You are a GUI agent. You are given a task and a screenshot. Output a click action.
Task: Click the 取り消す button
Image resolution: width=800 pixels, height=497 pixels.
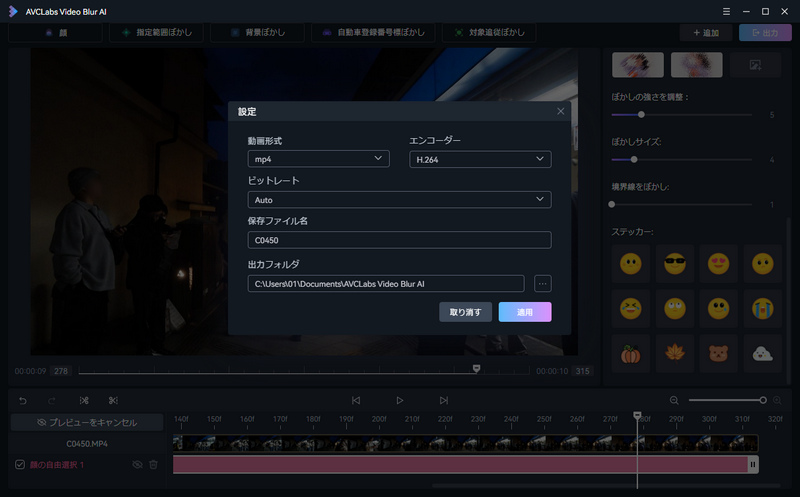pos(465,312)
